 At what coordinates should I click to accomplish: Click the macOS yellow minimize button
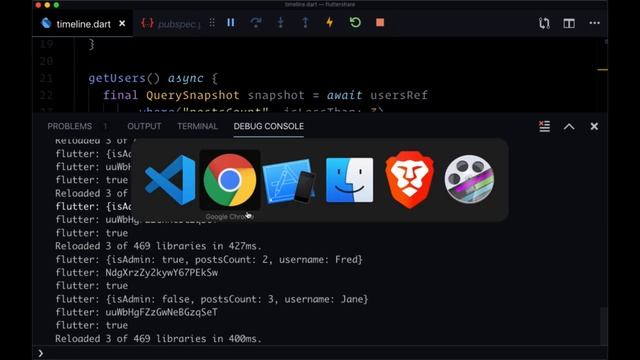(x=47, y=5)
